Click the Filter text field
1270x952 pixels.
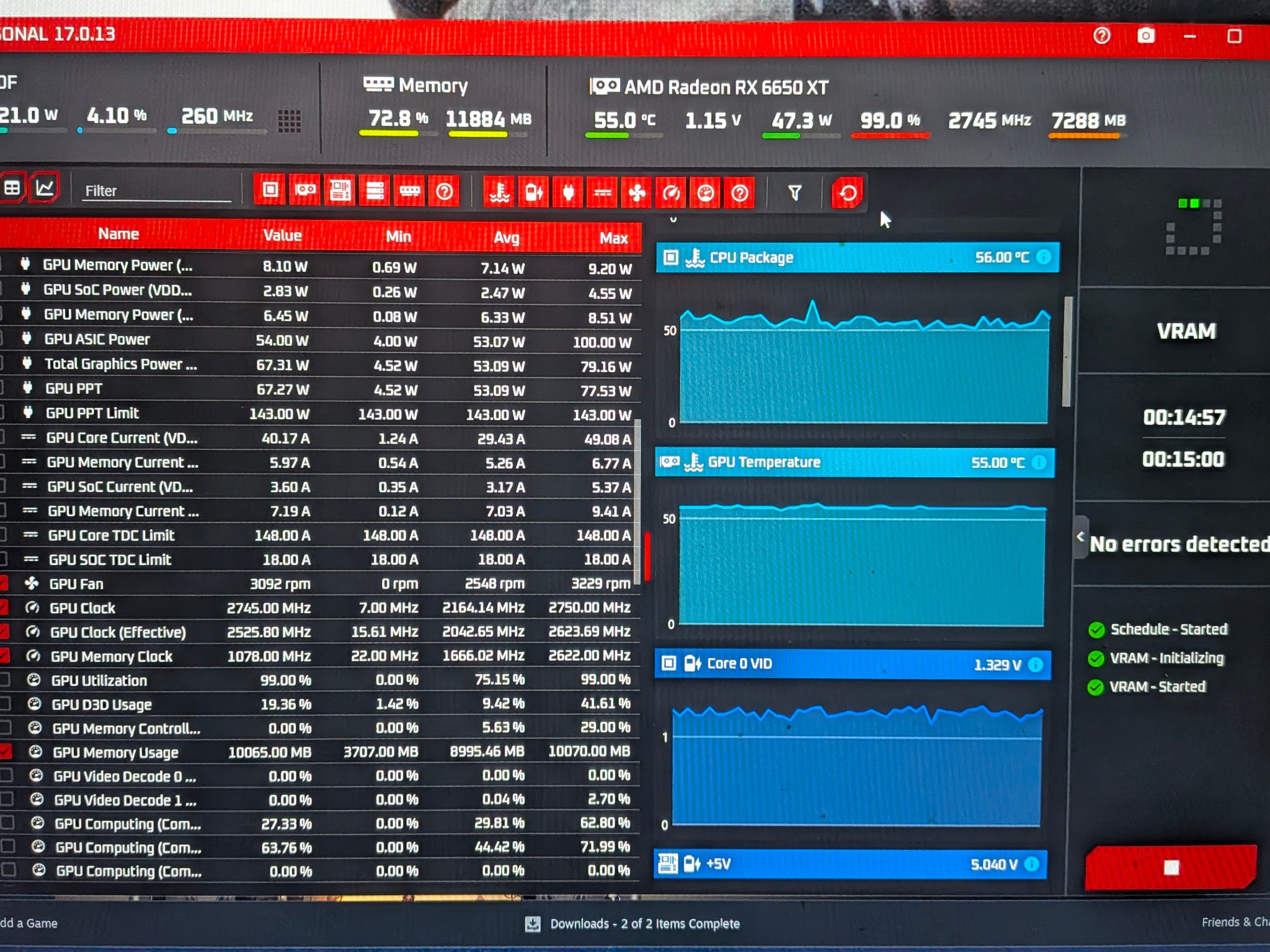tap(157, 191)
